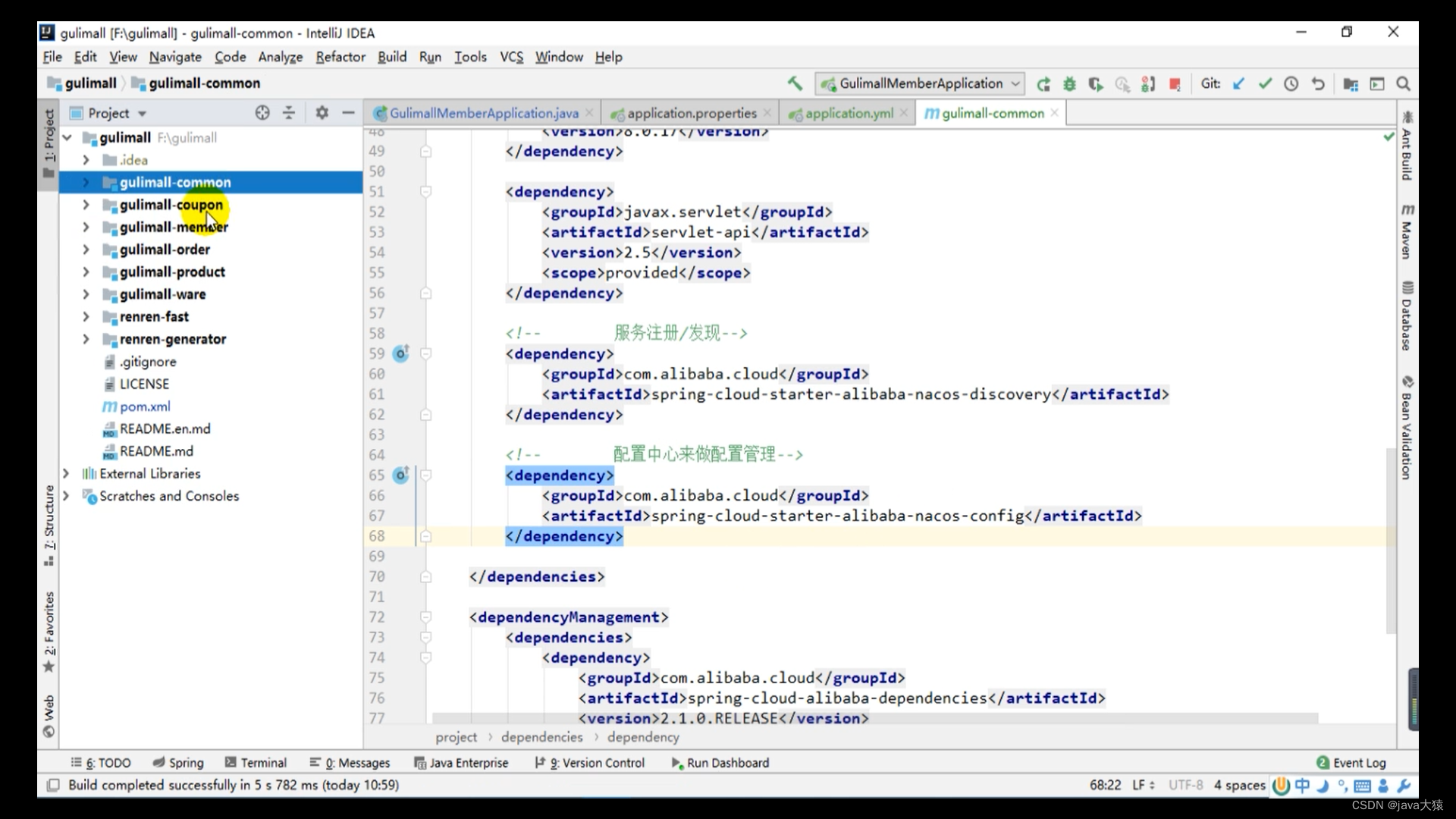Open the Structure tool window
Image resolution: width=1456 pixels, height=819 pixels.
coord(49,525)
